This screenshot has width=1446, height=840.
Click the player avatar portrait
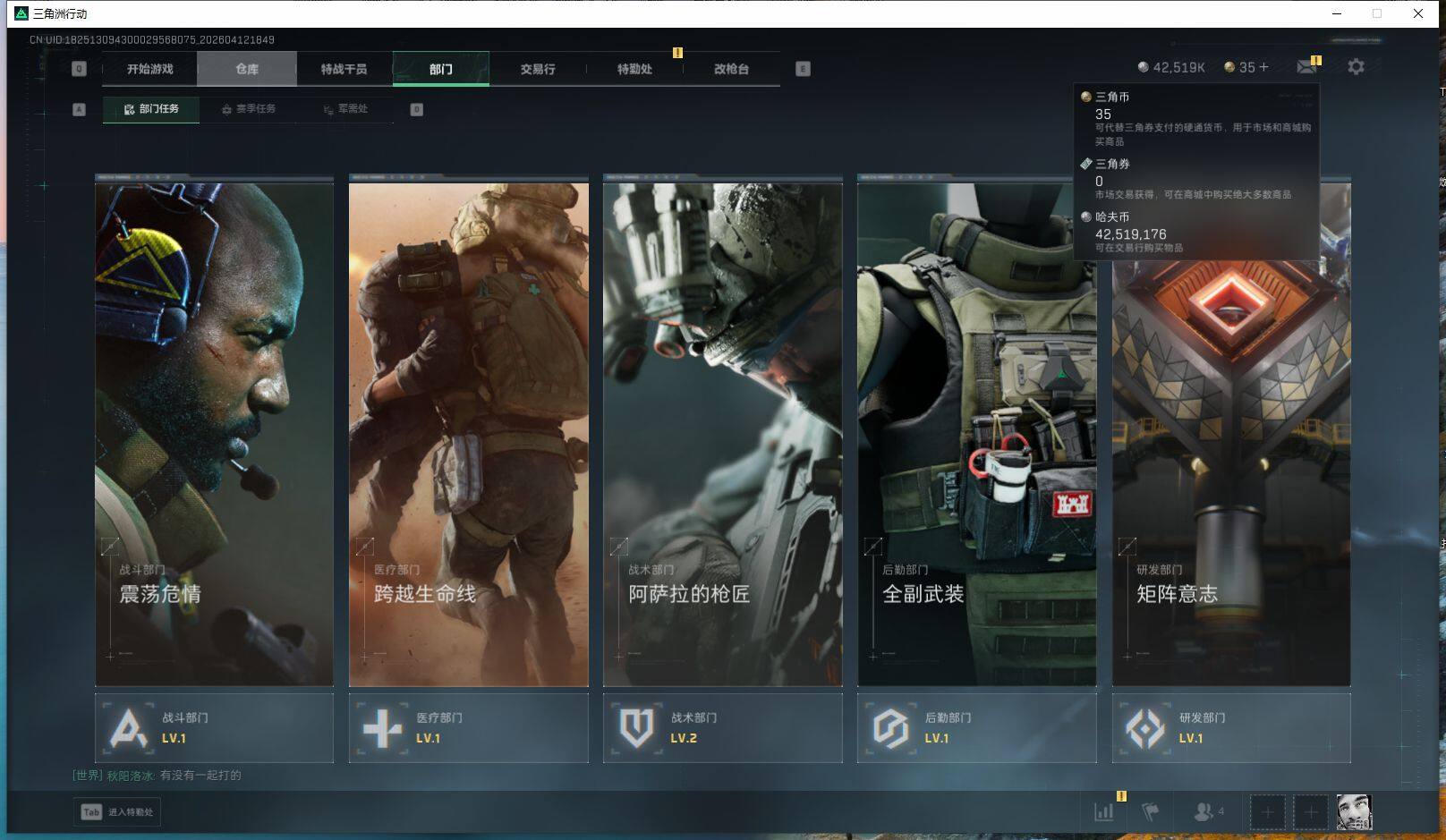pyautogui.click(x=1354, y=811)
